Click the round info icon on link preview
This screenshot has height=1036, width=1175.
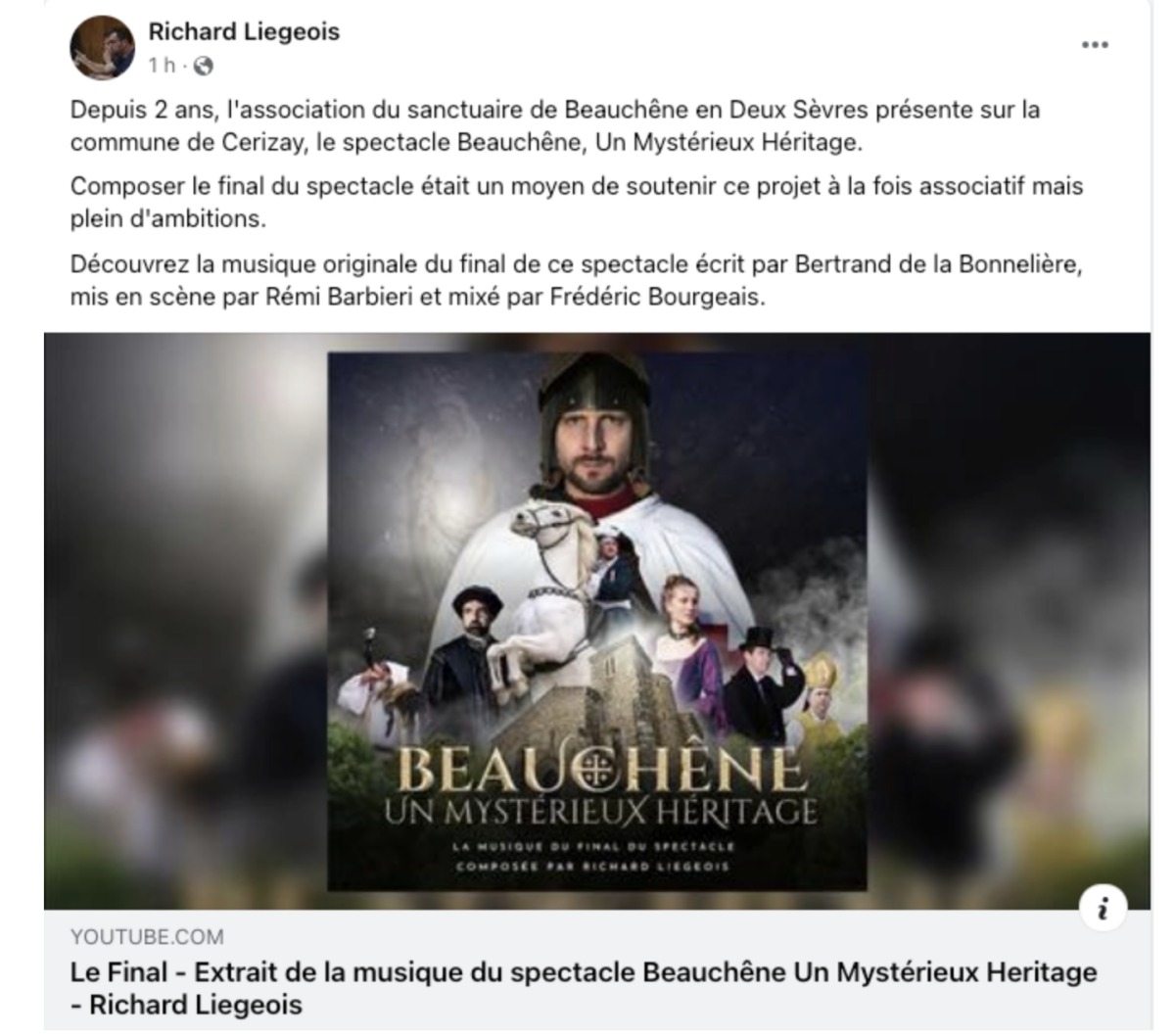coord(1103,910)
